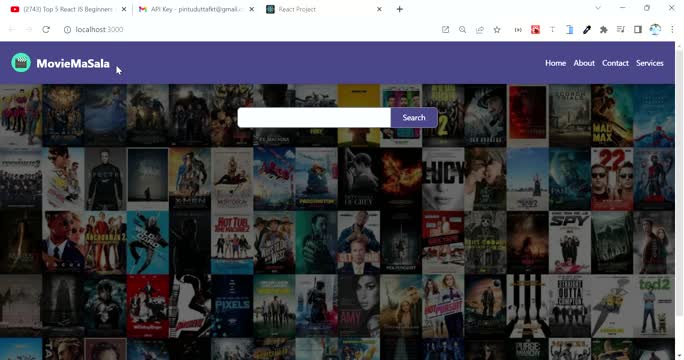View site information icon in address bar

tap(67, 30)
